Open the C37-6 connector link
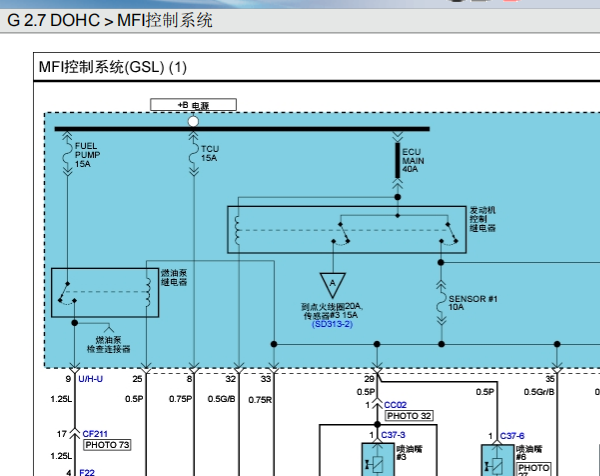The height and width of the screenshot is (476, 600). (512, 436)
